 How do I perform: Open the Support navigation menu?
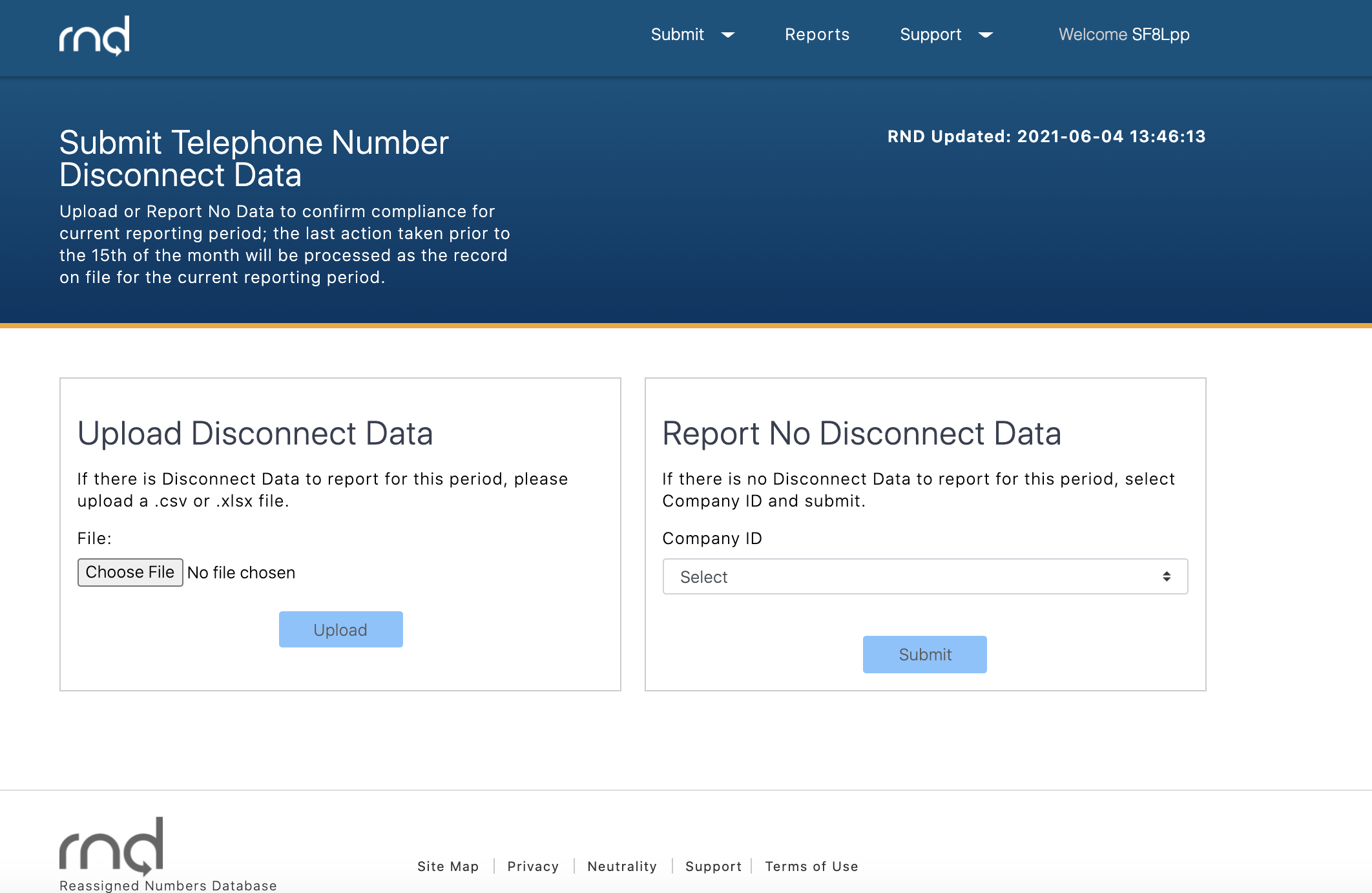pos(930,35)
